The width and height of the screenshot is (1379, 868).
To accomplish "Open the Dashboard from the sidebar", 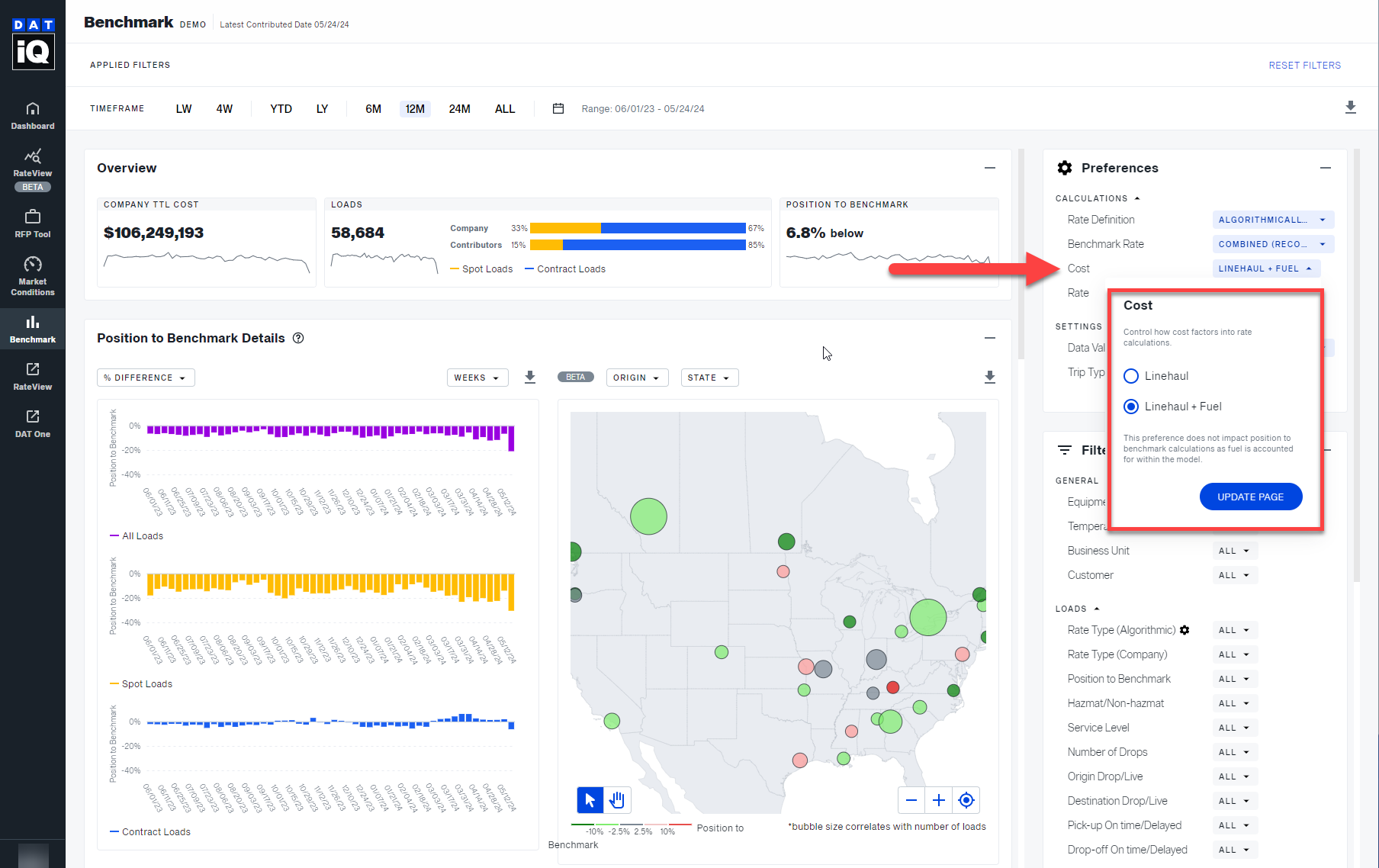I will (33, 116).
